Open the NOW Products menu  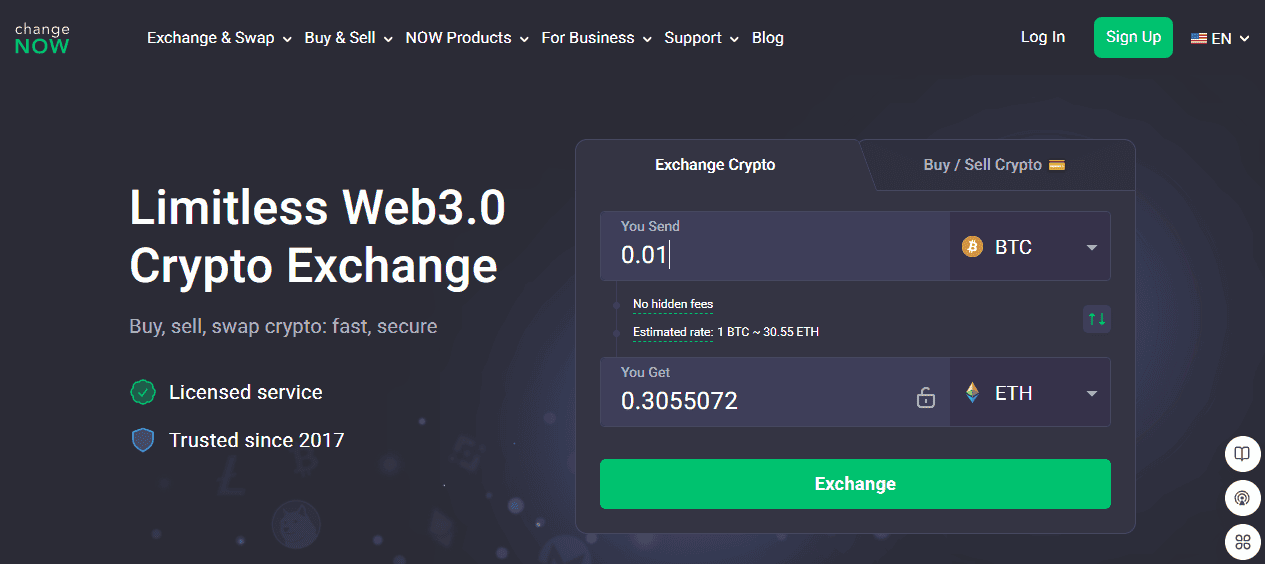click(x=466, y=38)
